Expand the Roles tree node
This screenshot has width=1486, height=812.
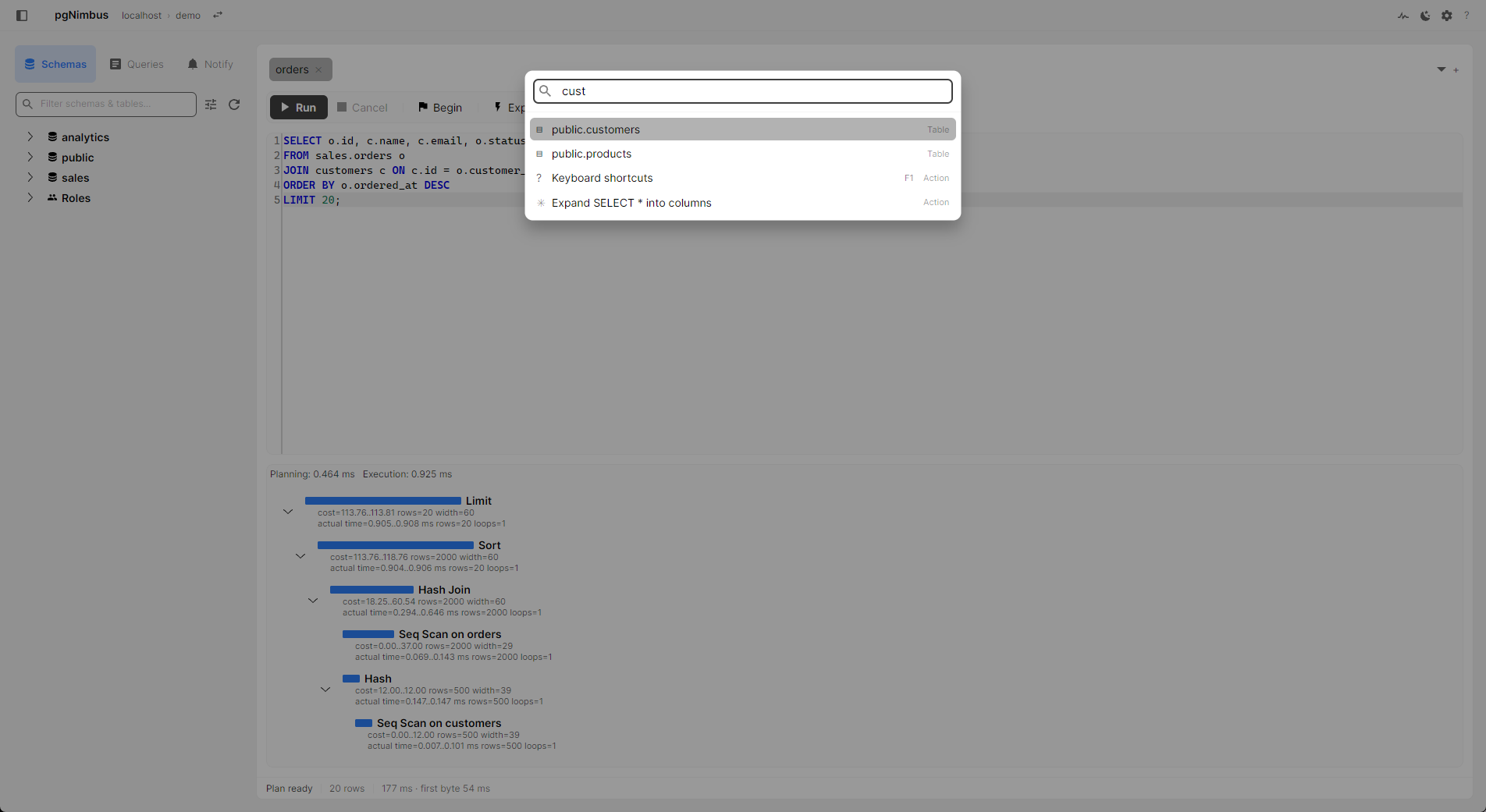(x=30, y=197)
